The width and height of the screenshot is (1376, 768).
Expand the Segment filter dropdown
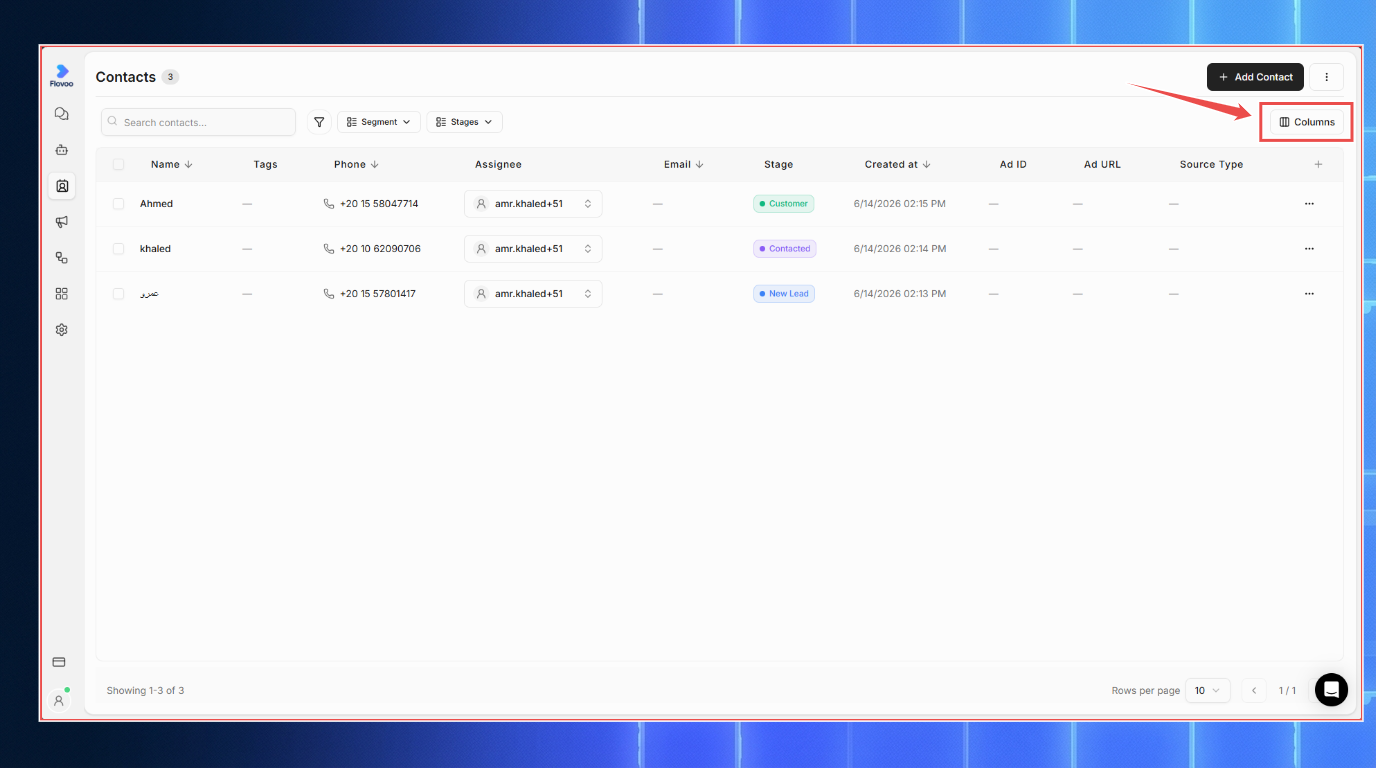[x=379, y=122]
